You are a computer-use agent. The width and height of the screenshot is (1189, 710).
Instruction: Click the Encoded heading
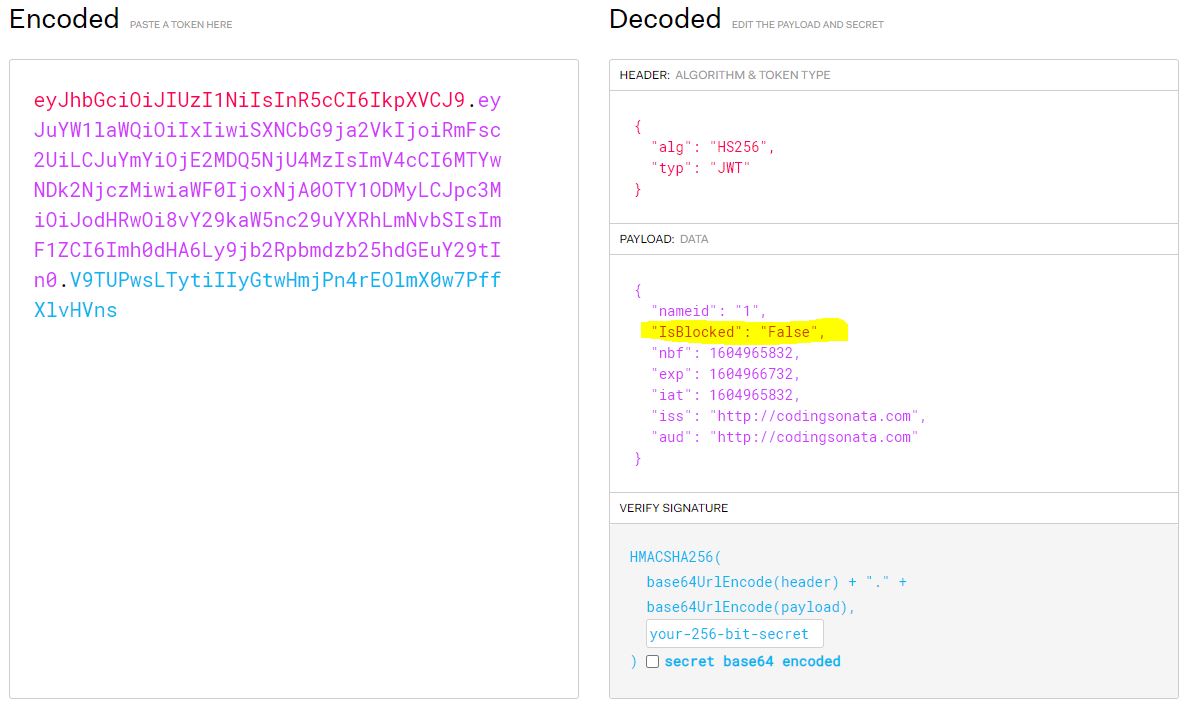click(x=63, y=18)
